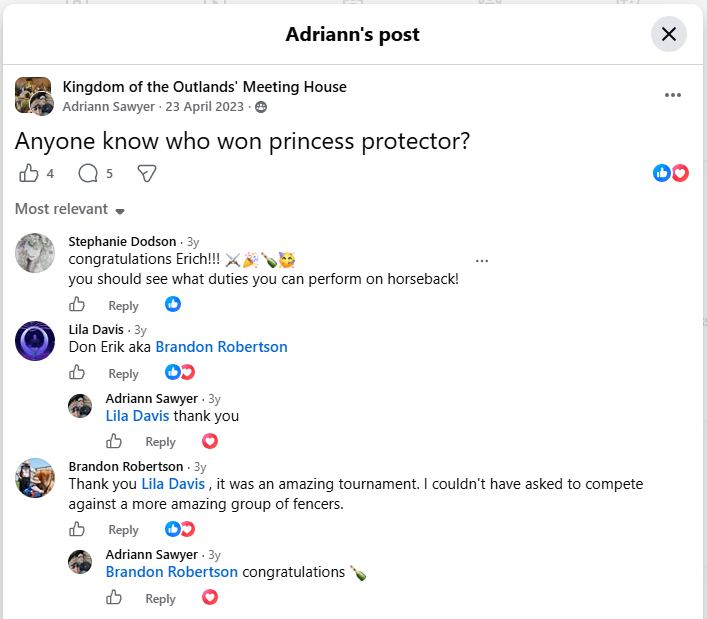Open the post options three-dot menu
This screenshot has height=619, width=707.
click(x=672, y=95)
